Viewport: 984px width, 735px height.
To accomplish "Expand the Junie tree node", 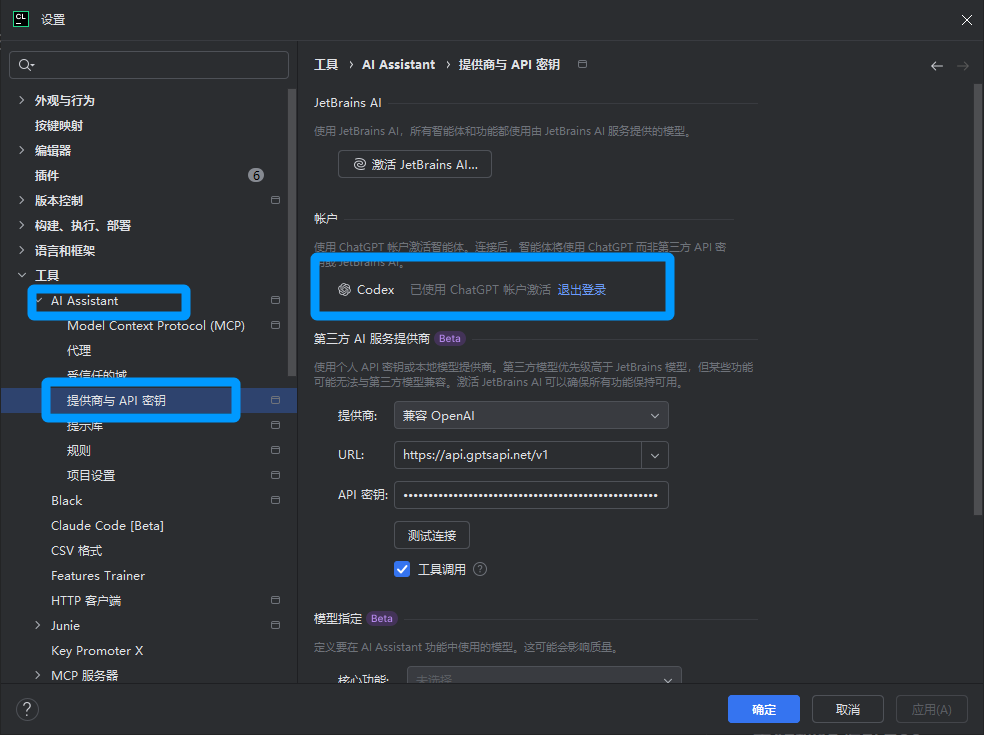I will tap(38, 625).
